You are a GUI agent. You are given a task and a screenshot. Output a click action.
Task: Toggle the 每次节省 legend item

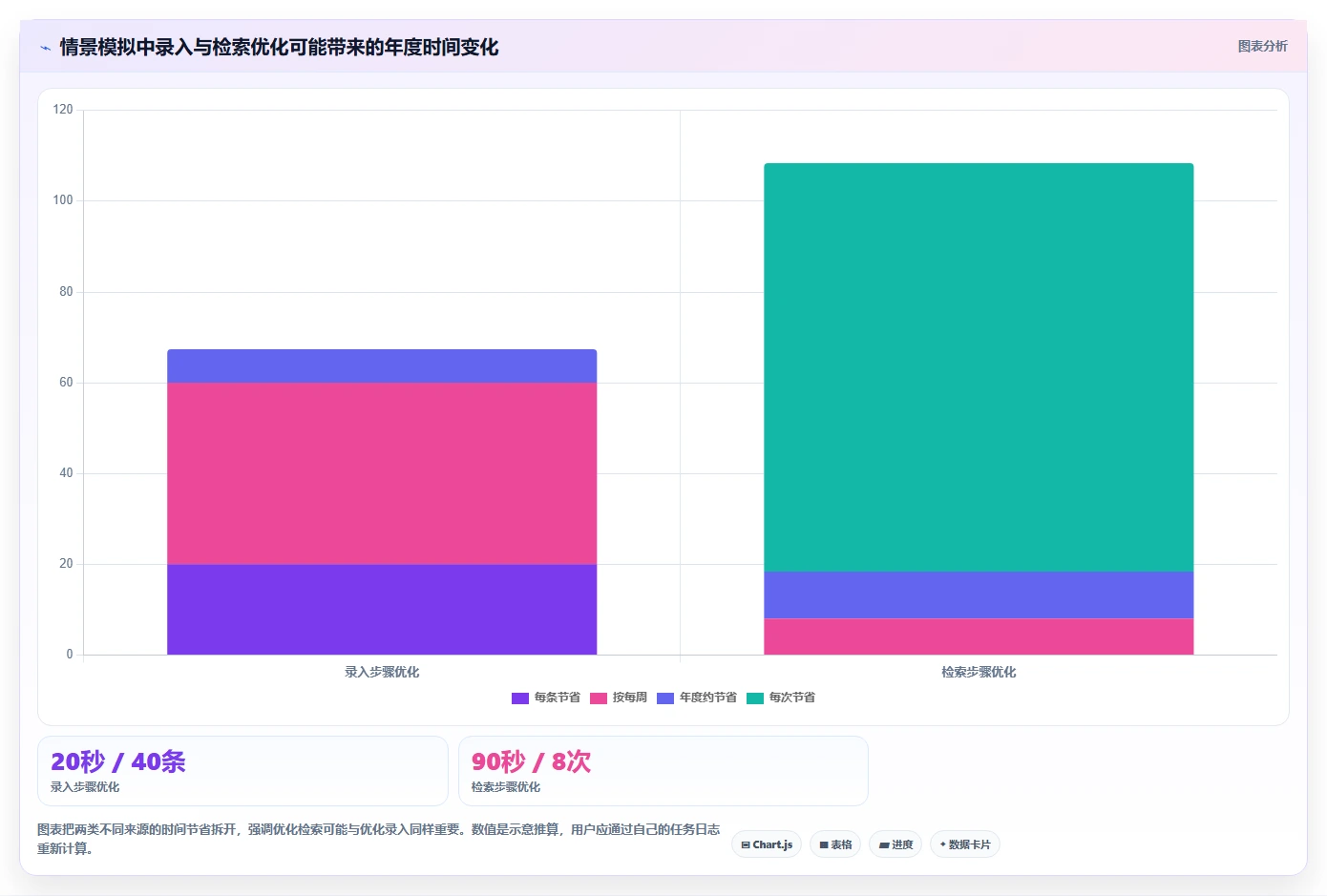pyautogui.click(x=781, y=698)
